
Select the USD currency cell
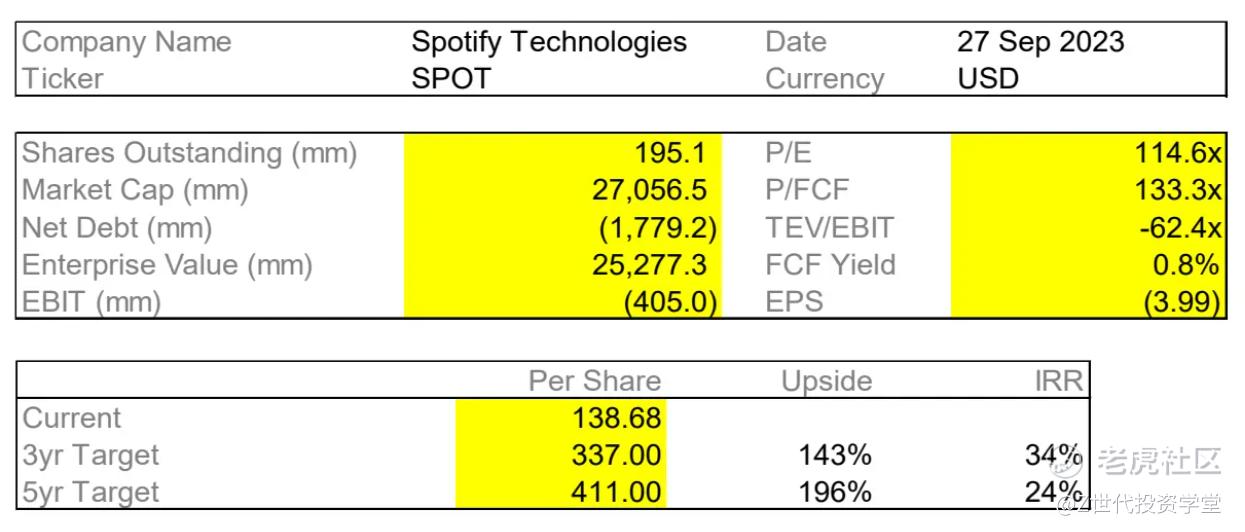tap(988, 79)
